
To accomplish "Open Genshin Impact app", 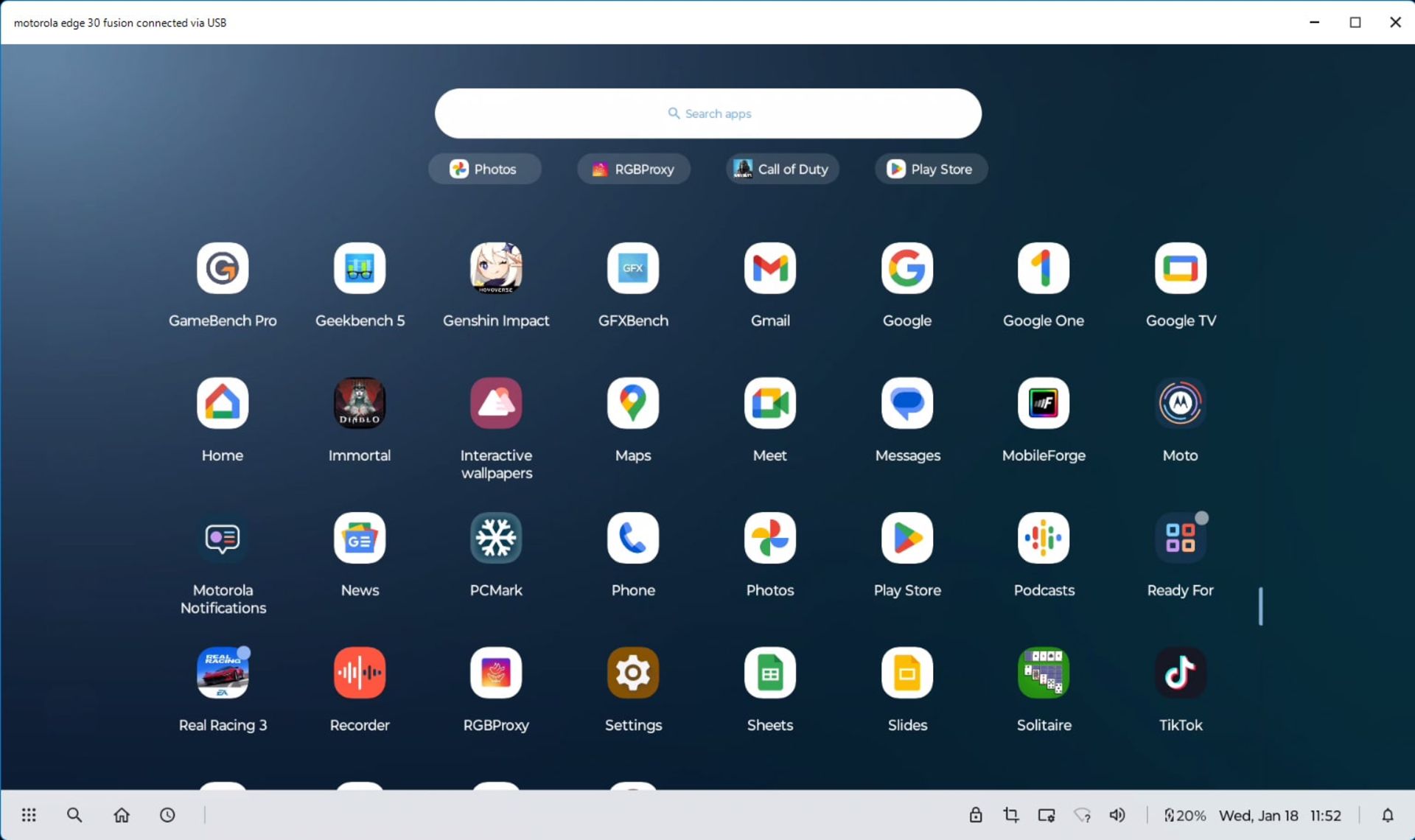I will (496, 267).
